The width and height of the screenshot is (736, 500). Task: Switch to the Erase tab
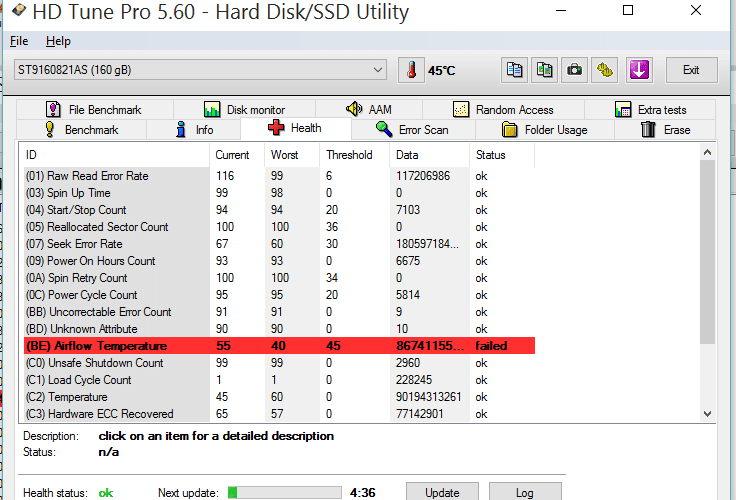coord(666,130)
